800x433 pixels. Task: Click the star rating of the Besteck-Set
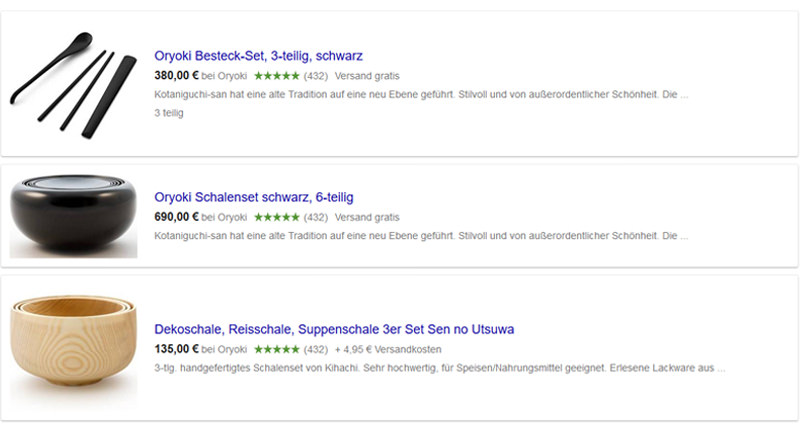pos(276,75)
